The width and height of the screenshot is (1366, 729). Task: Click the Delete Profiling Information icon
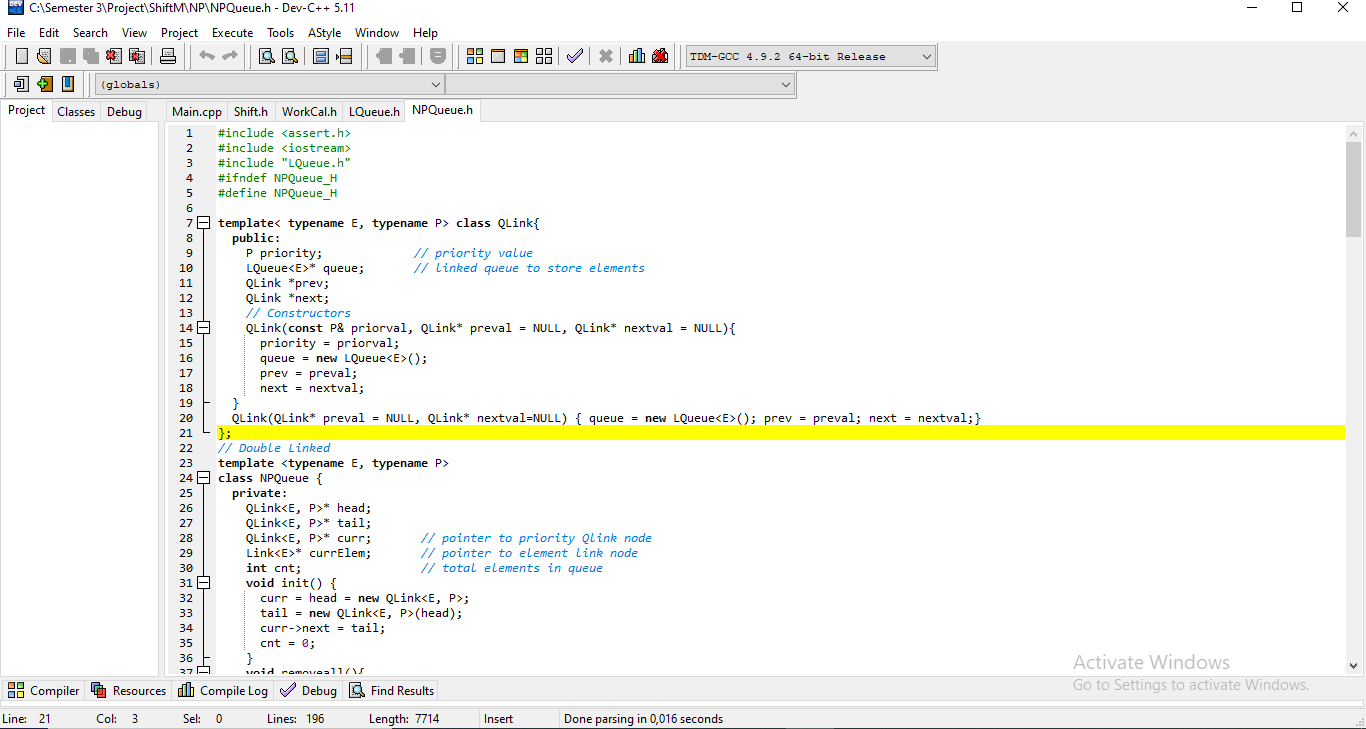(660, 56)
